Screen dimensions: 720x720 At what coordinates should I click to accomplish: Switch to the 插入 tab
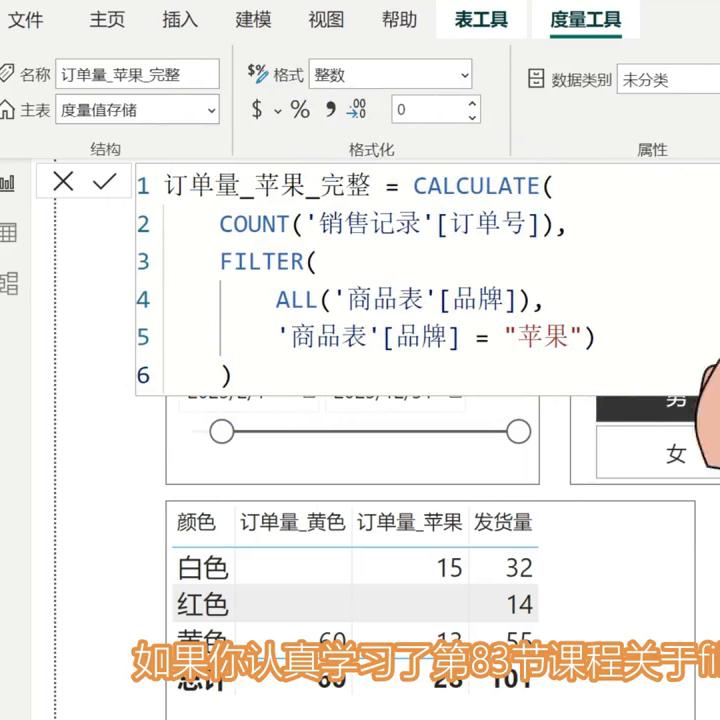(180, 19)
